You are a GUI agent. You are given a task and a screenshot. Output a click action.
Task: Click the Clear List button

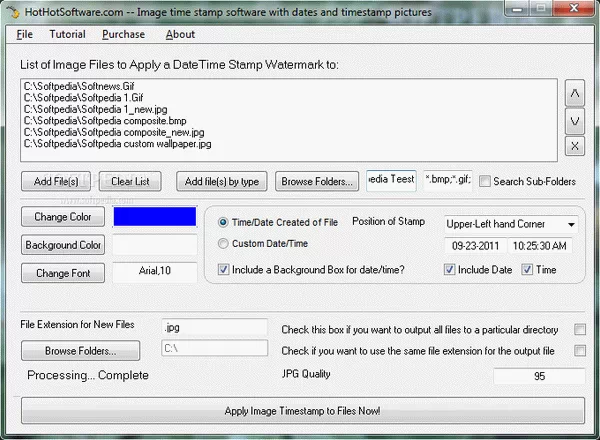130,181
